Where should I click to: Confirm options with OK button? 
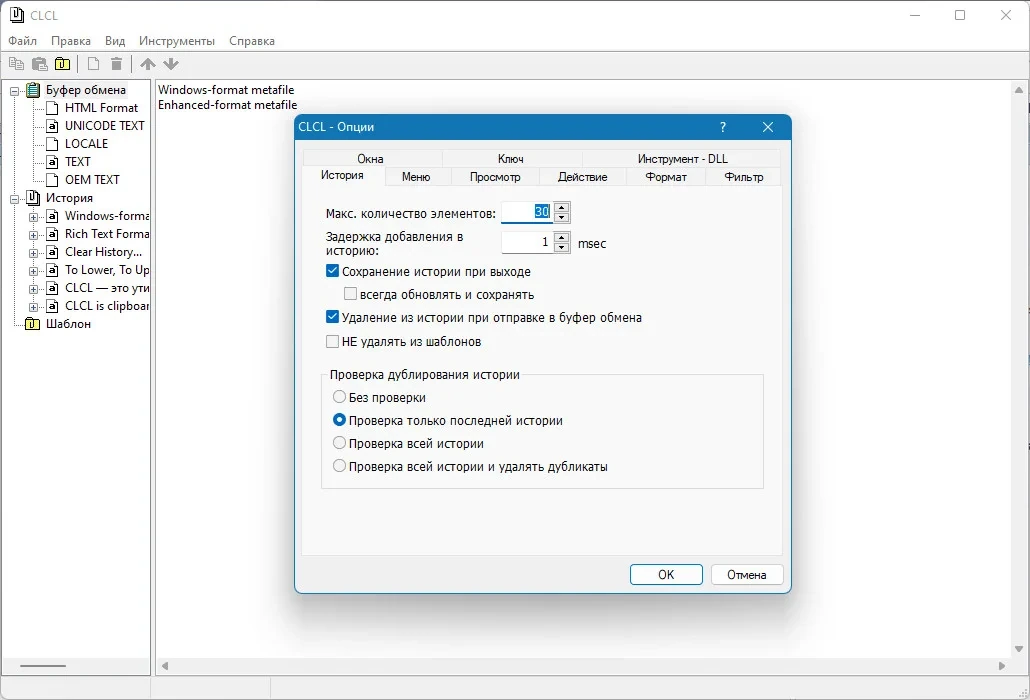click(x=666, y=575)
